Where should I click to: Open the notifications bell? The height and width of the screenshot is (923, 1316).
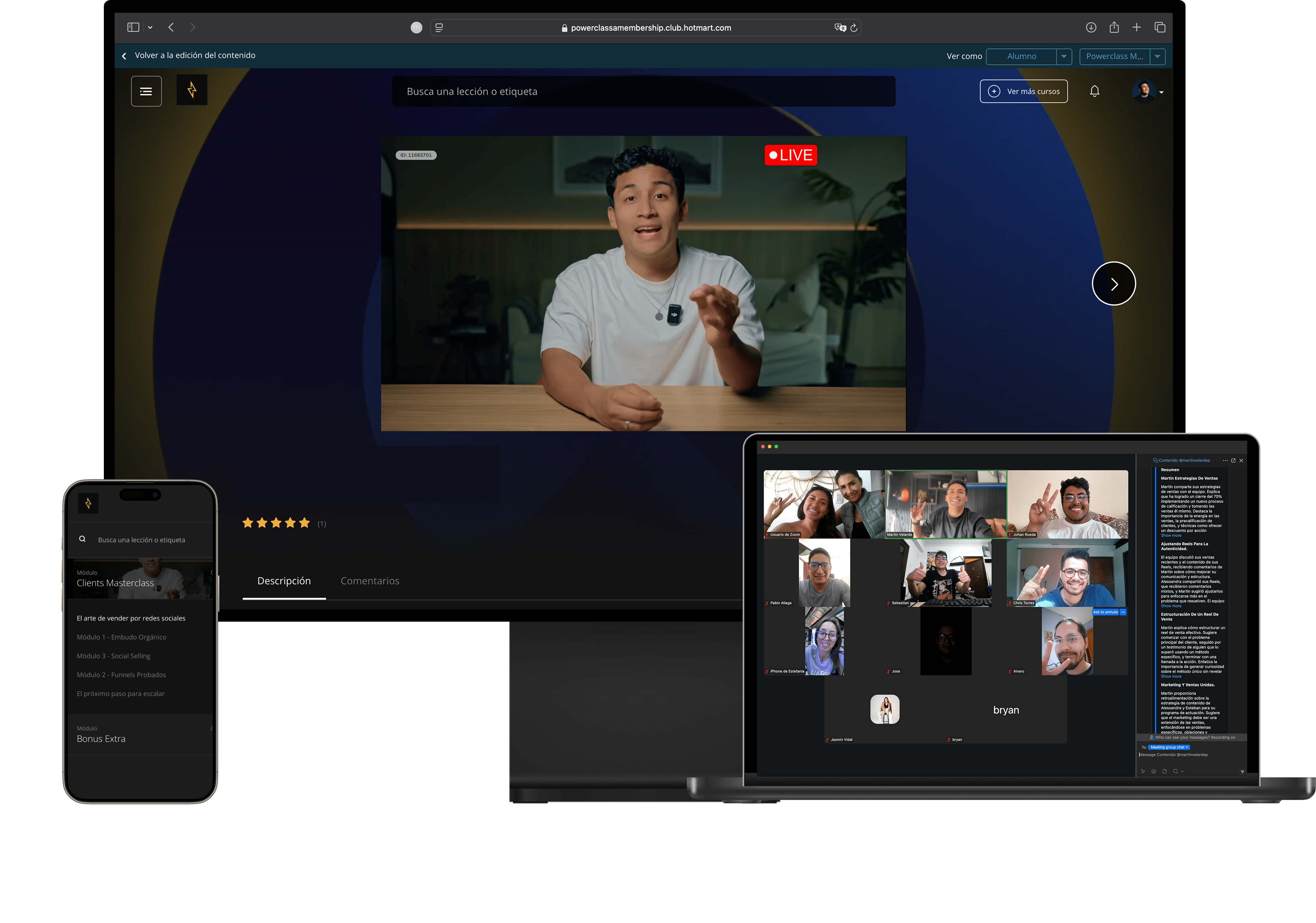pos(1094,91)
